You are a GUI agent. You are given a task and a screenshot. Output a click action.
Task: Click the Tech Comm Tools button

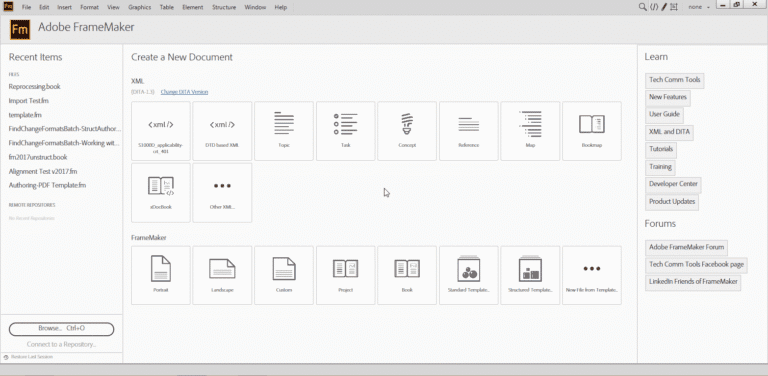tap(674, 80)
